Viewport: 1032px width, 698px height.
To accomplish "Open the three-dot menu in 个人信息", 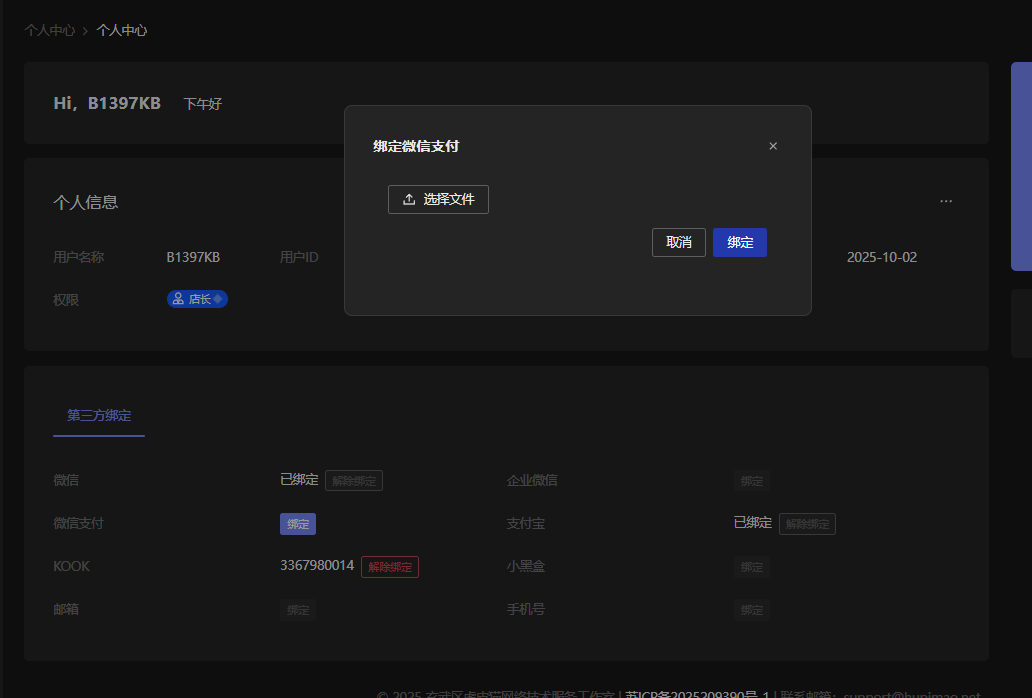I will [946, 201].
